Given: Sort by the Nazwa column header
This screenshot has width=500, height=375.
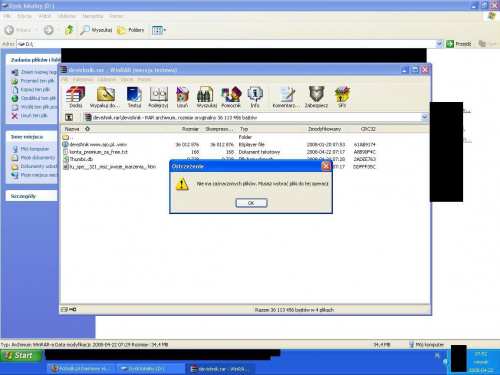Looking at the screenshot, I should click(113, 129).
